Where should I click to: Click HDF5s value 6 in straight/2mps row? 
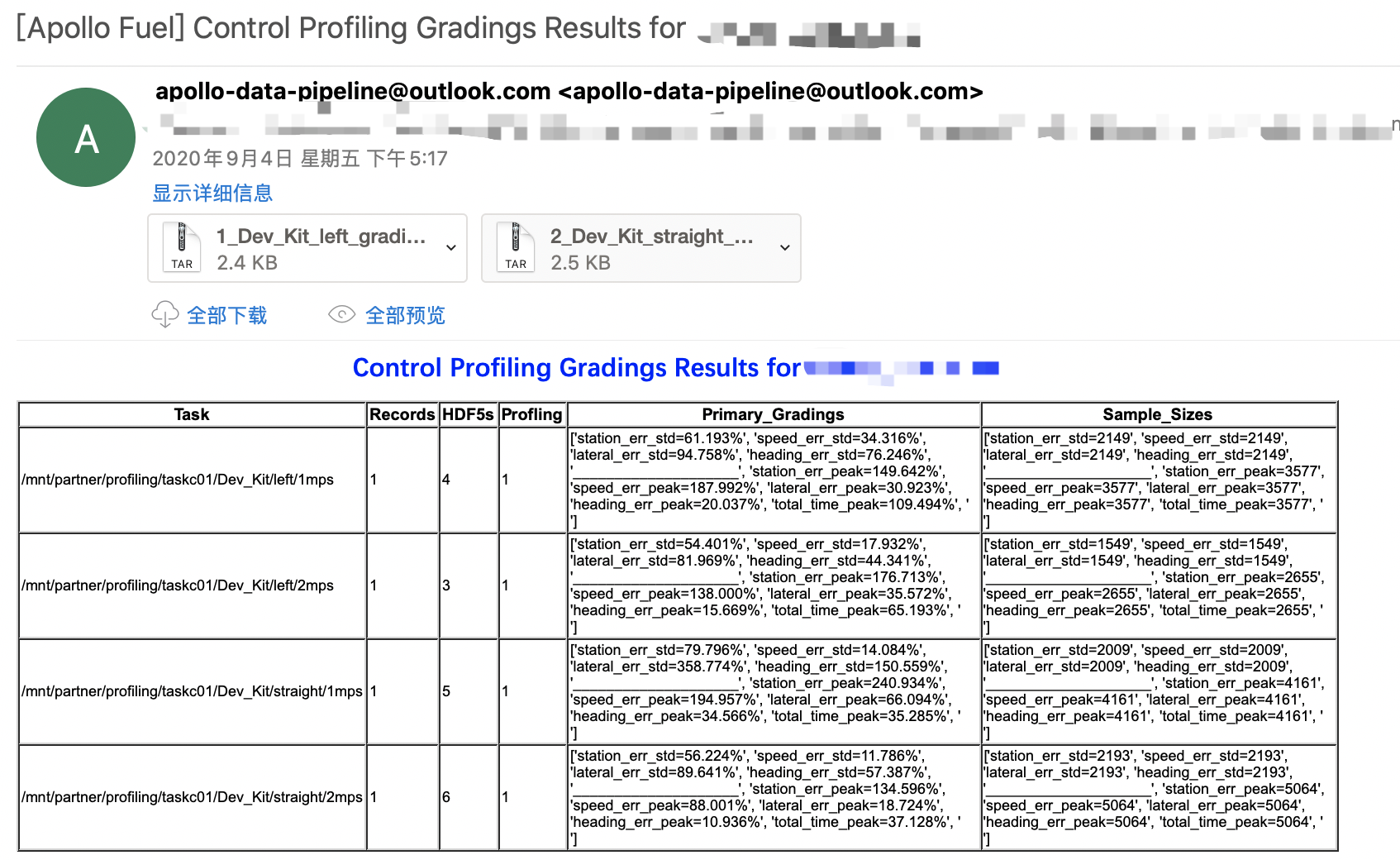[446, 797]
